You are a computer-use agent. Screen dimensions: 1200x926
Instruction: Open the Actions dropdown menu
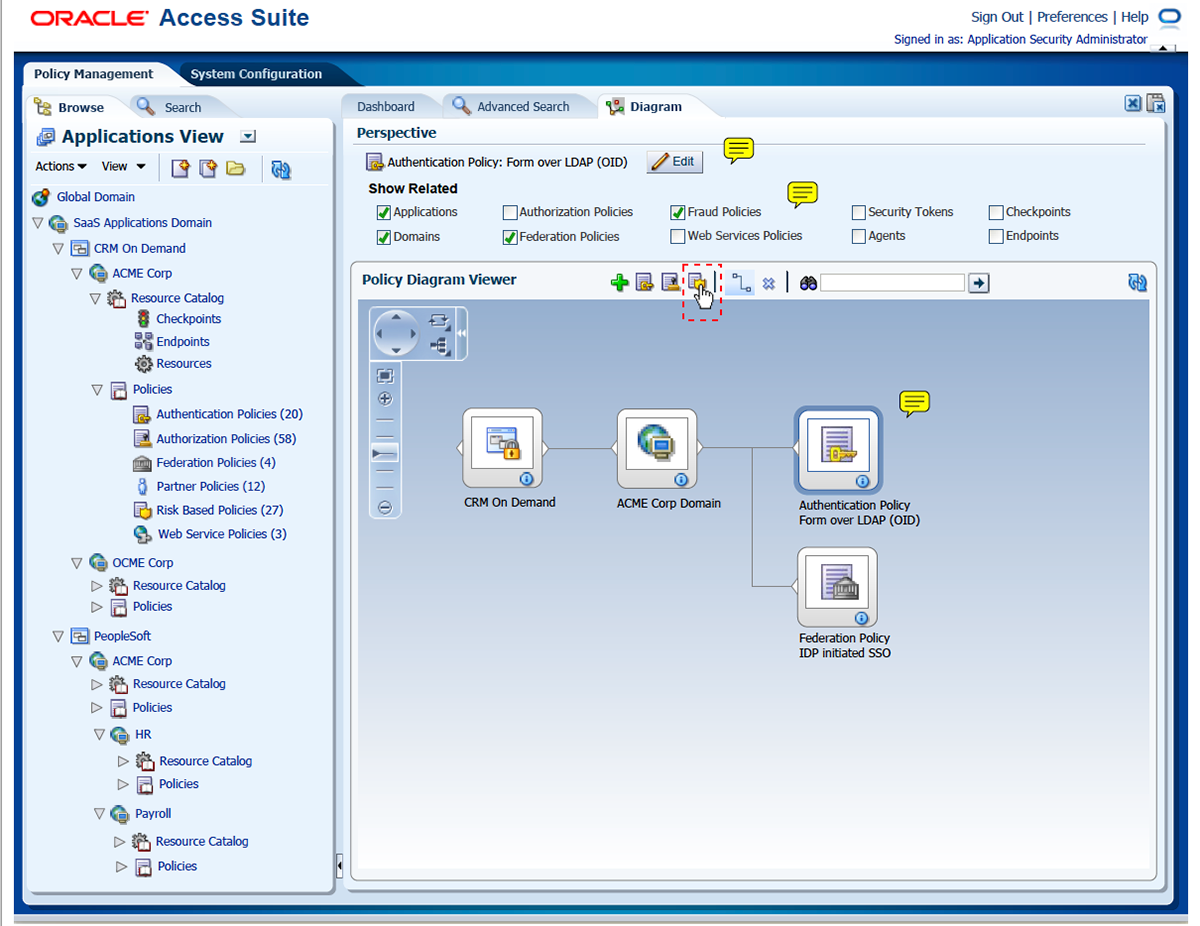tap(61, 166)
